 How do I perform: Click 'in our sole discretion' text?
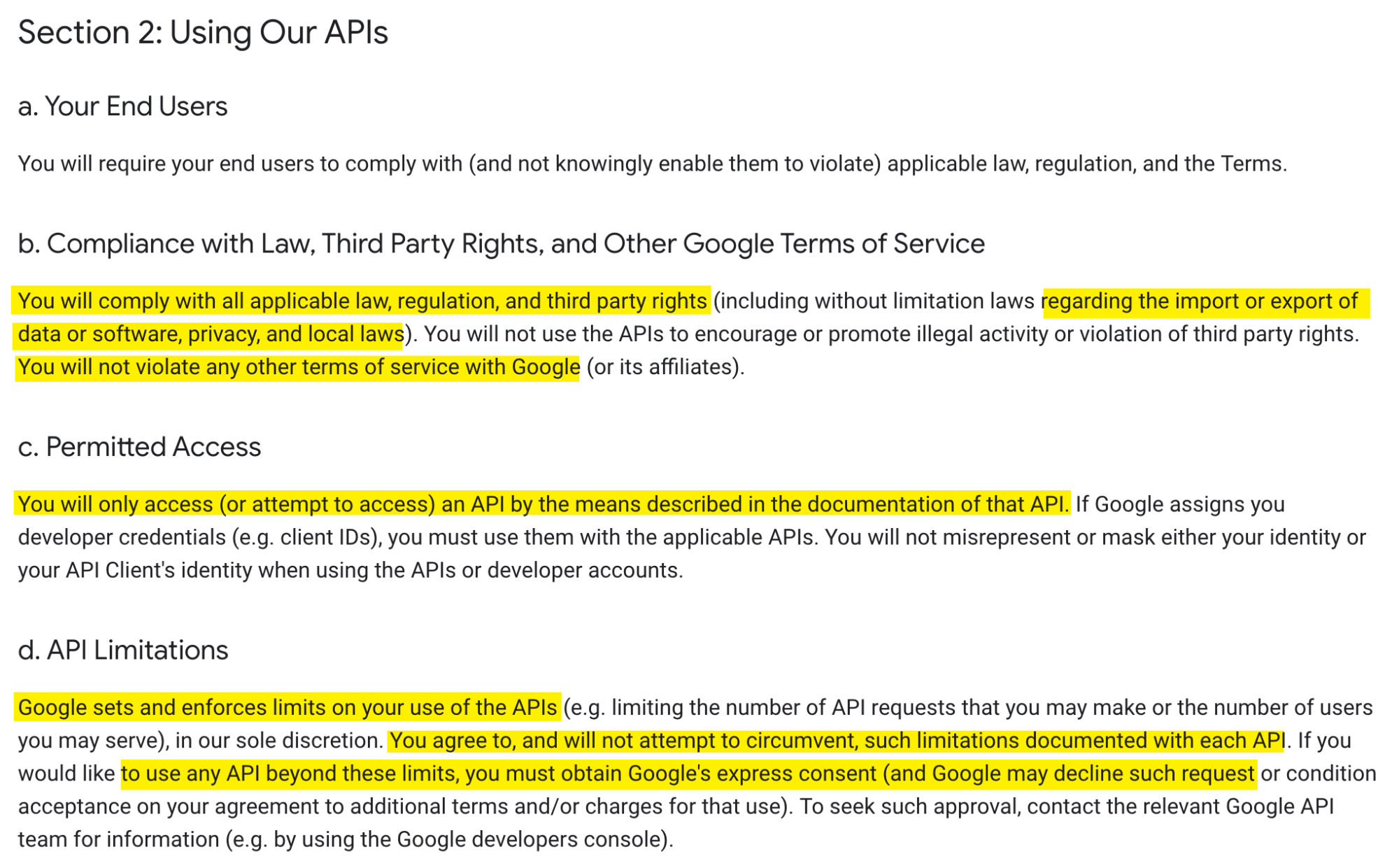(277, 741)
